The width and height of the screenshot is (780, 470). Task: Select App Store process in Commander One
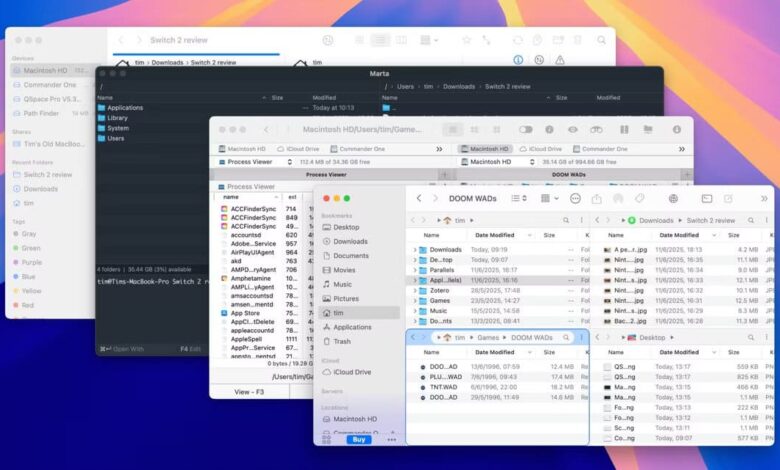coord(264,313)
